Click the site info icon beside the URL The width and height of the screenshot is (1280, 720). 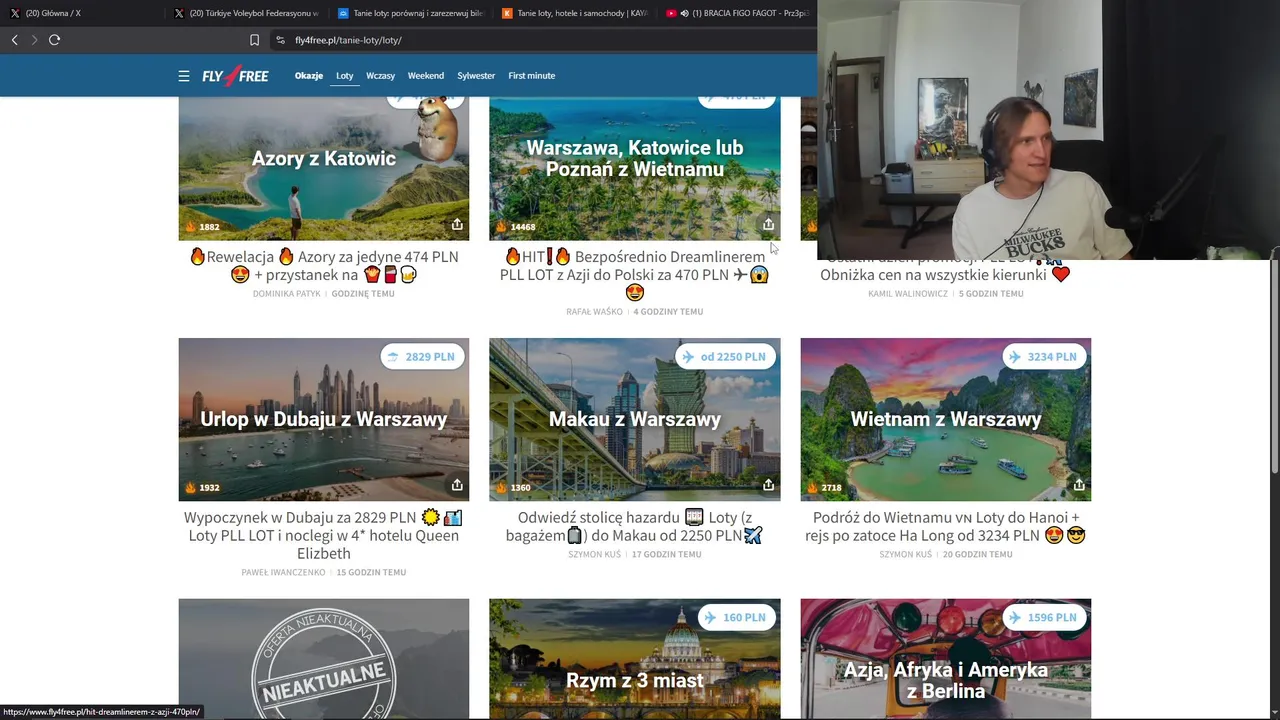(280, 40)
